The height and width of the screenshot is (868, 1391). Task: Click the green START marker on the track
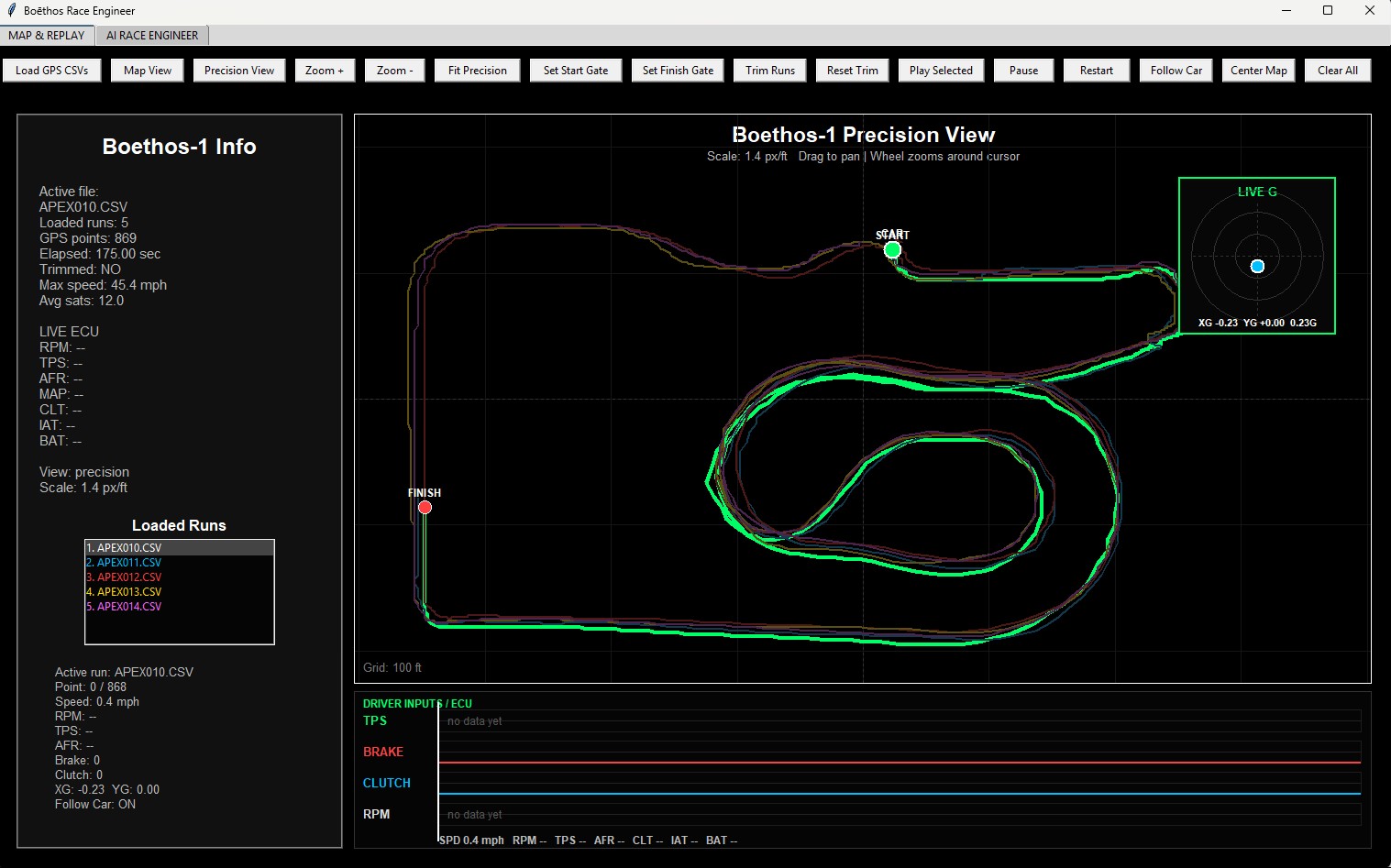click(x=892, y=249)
